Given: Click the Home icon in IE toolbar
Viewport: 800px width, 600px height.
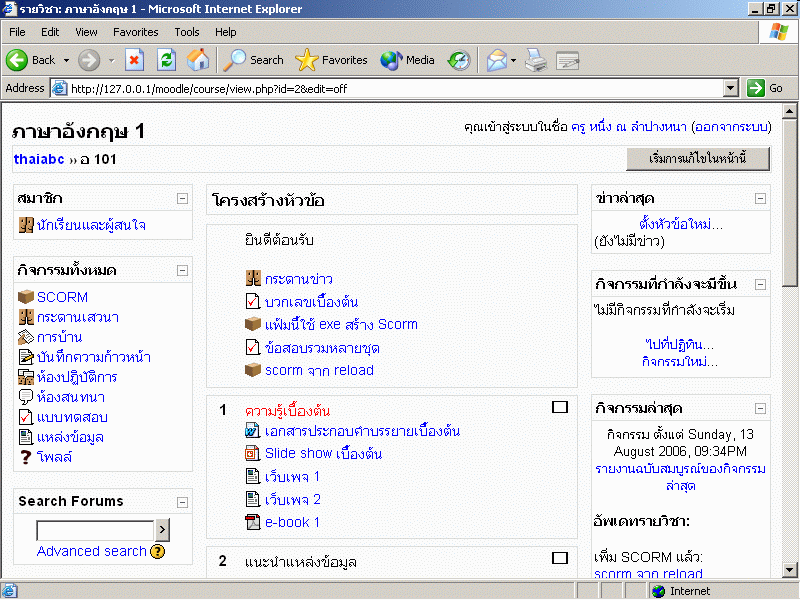Looking at the screenshot, I should (198, 60).
